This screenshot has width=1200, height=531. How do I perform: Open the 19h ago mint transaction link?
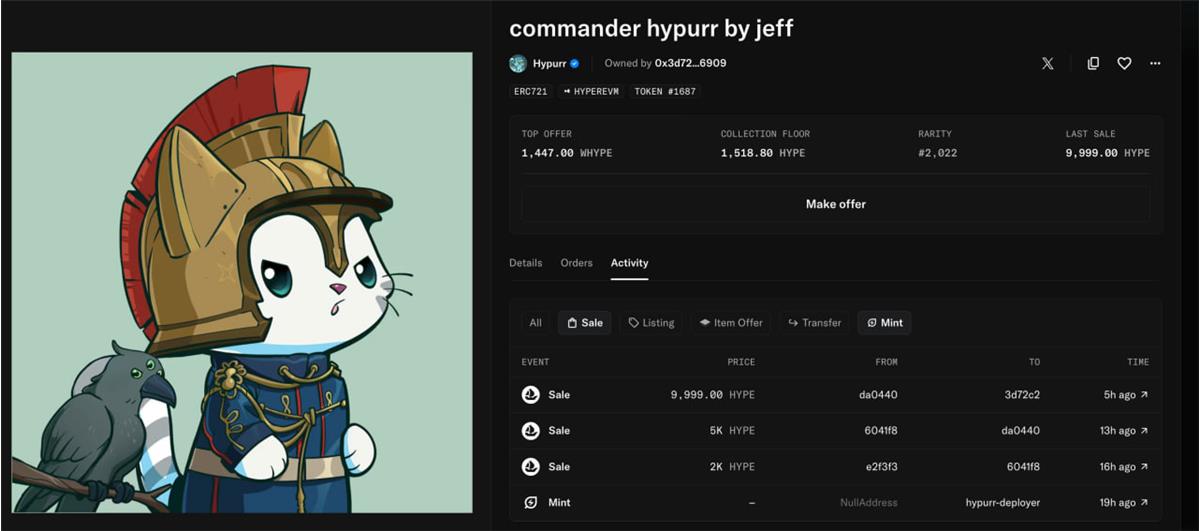tap(1126, 503)
